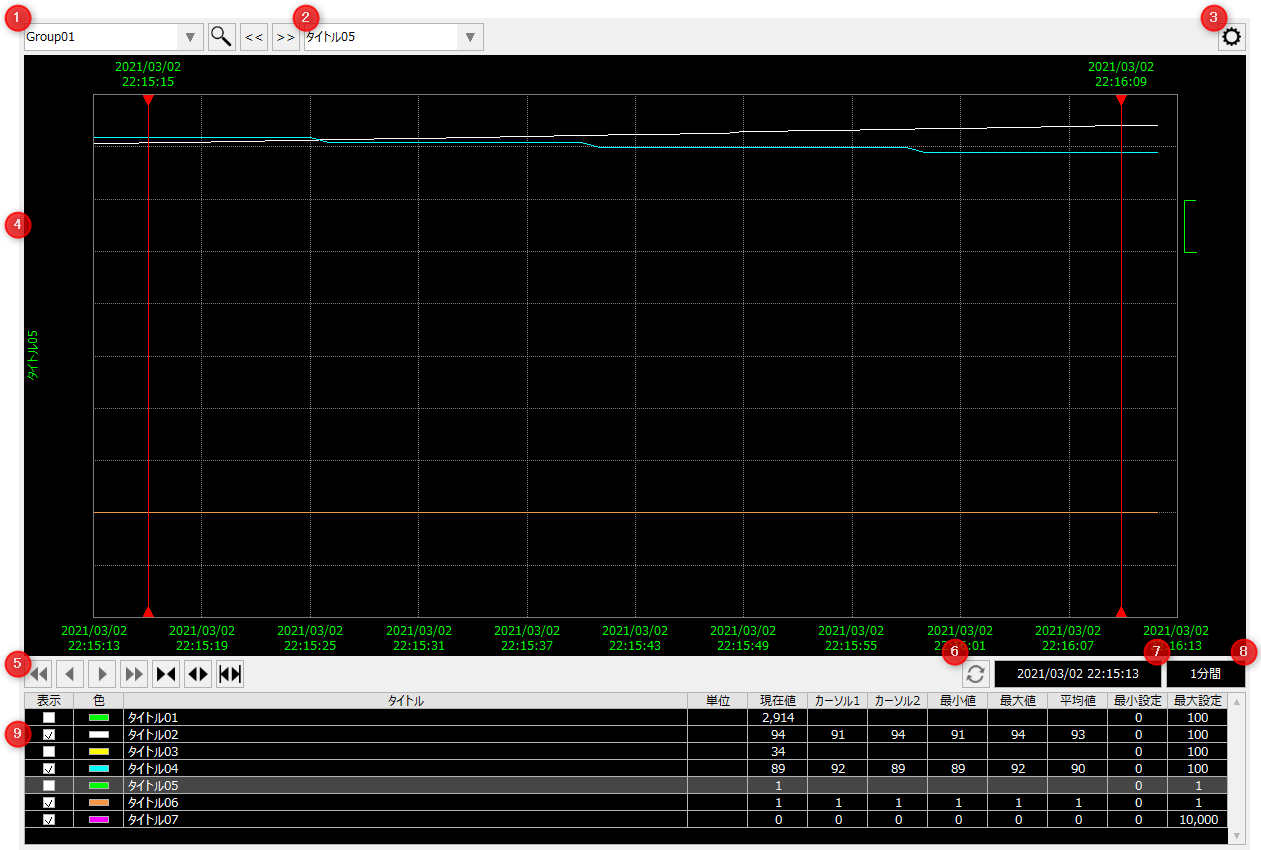Click current value 34 of タイトル03
The image size is (1261, 850).
pos(778,752)
